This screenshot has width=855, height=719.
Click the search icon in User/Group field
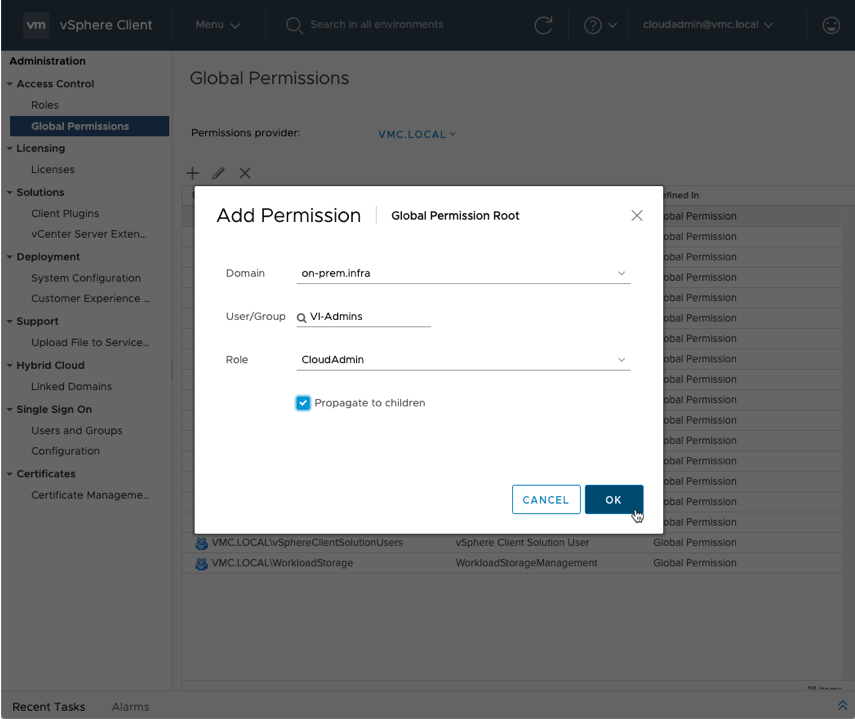302,317
